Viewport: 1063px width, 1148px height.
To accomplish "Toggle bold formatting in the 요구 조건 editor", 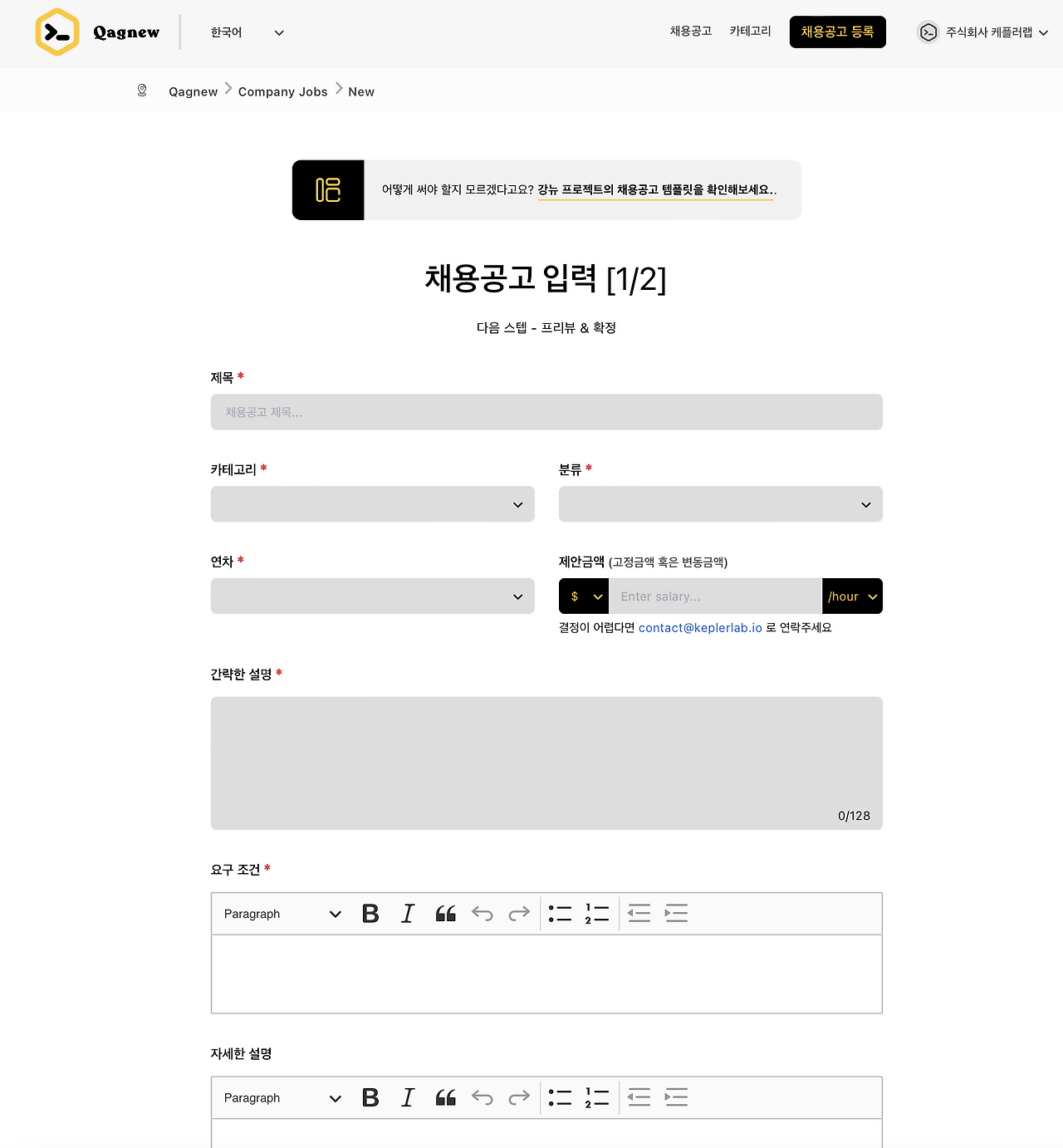I will click(x=370, y=913).
